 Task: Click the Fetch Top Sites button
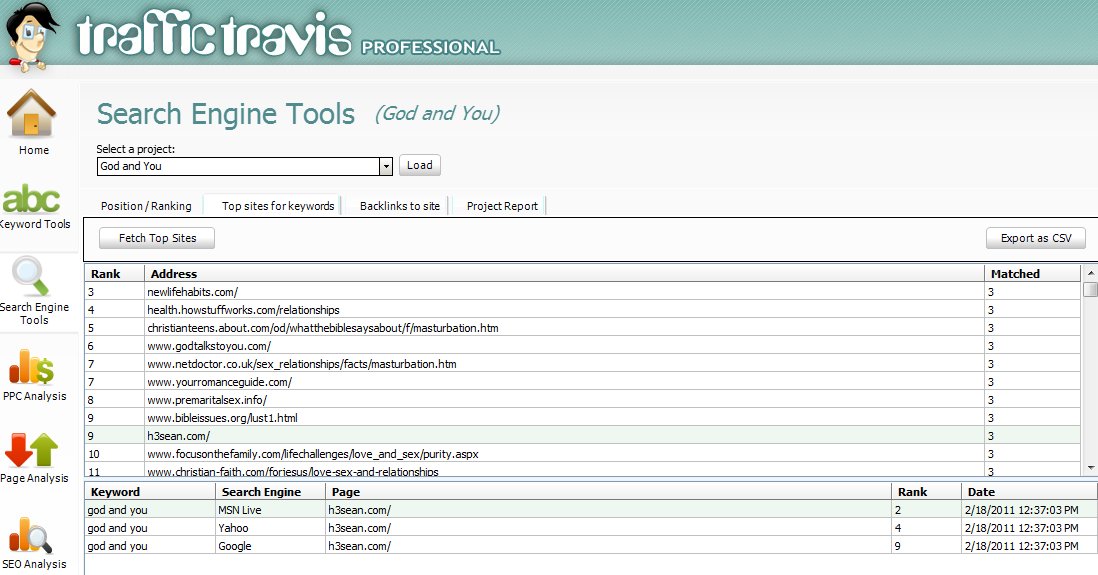(x=157, y=238)
